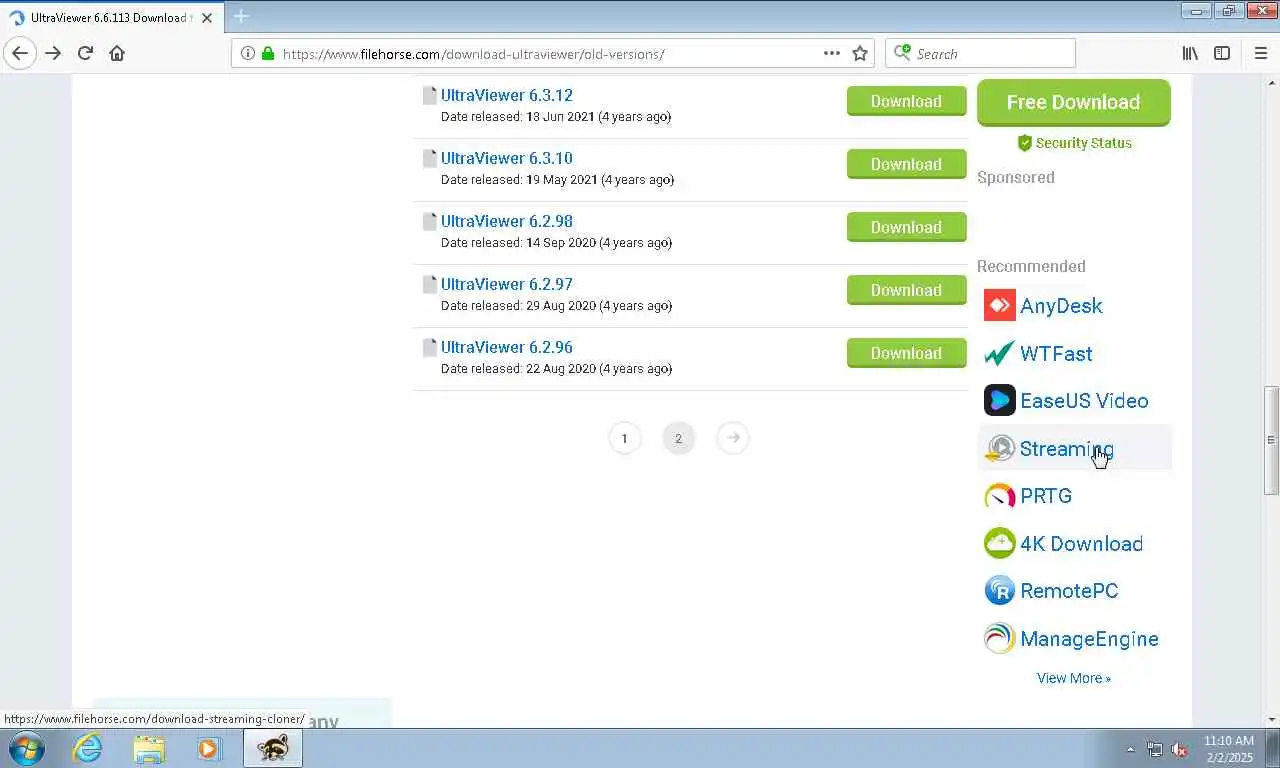Bookmark this page with the star icon
The height and width of the screenshot is (768, 1280).
tap(859, 53)
